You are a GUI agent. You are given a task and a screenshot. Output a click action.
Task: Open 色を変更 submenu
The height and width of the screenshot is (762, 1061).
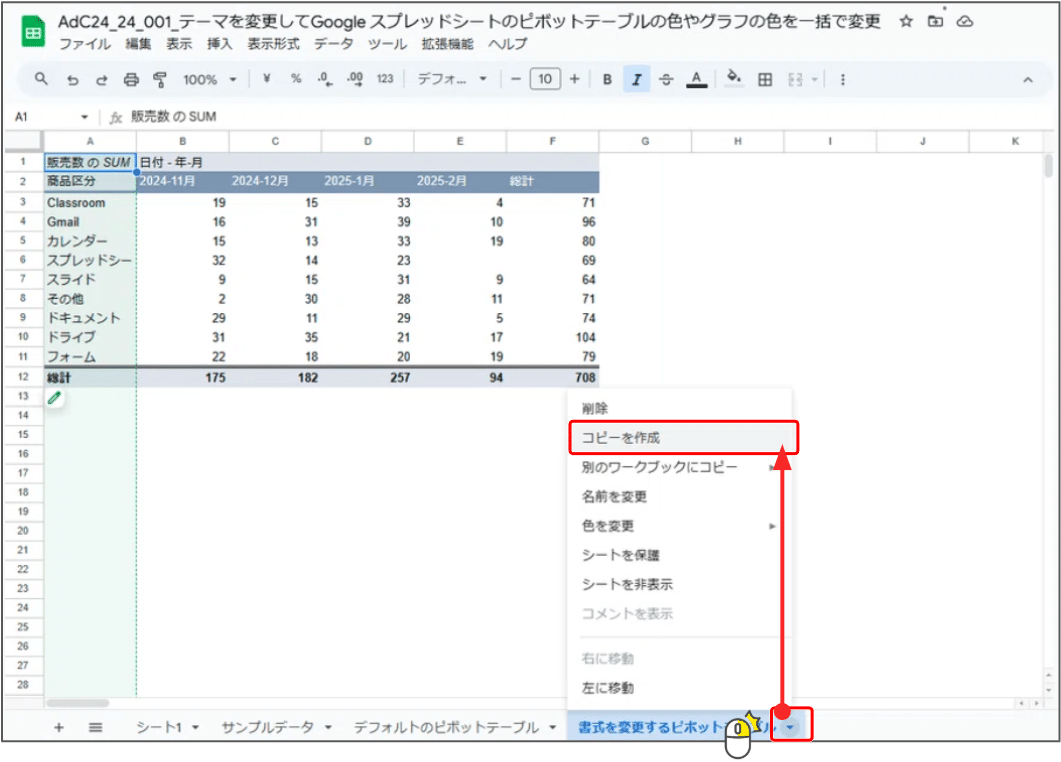(x=679, y=526)
